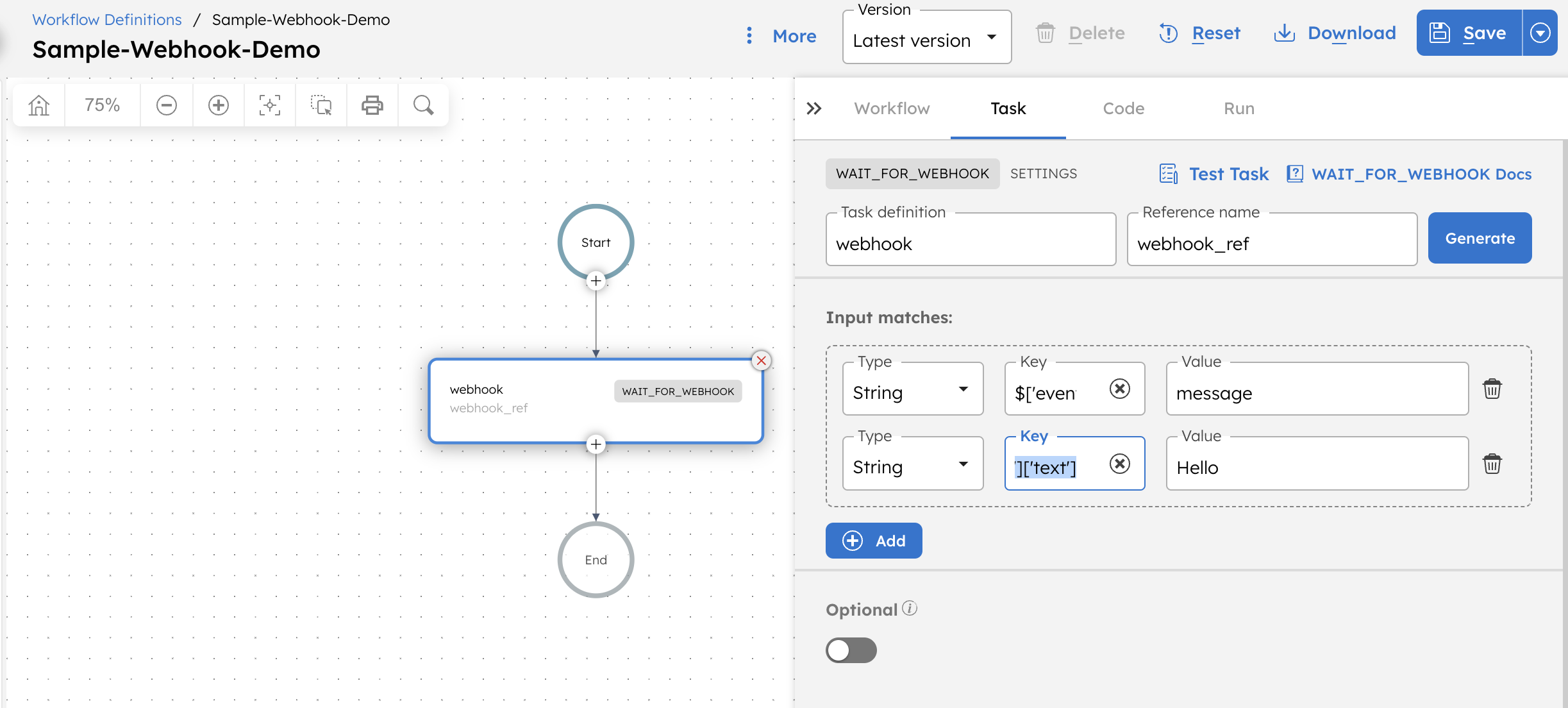Delete the message input match via trash icon
The width and height of the screenshot is (1568, 708).
(x=1492, y=389)
